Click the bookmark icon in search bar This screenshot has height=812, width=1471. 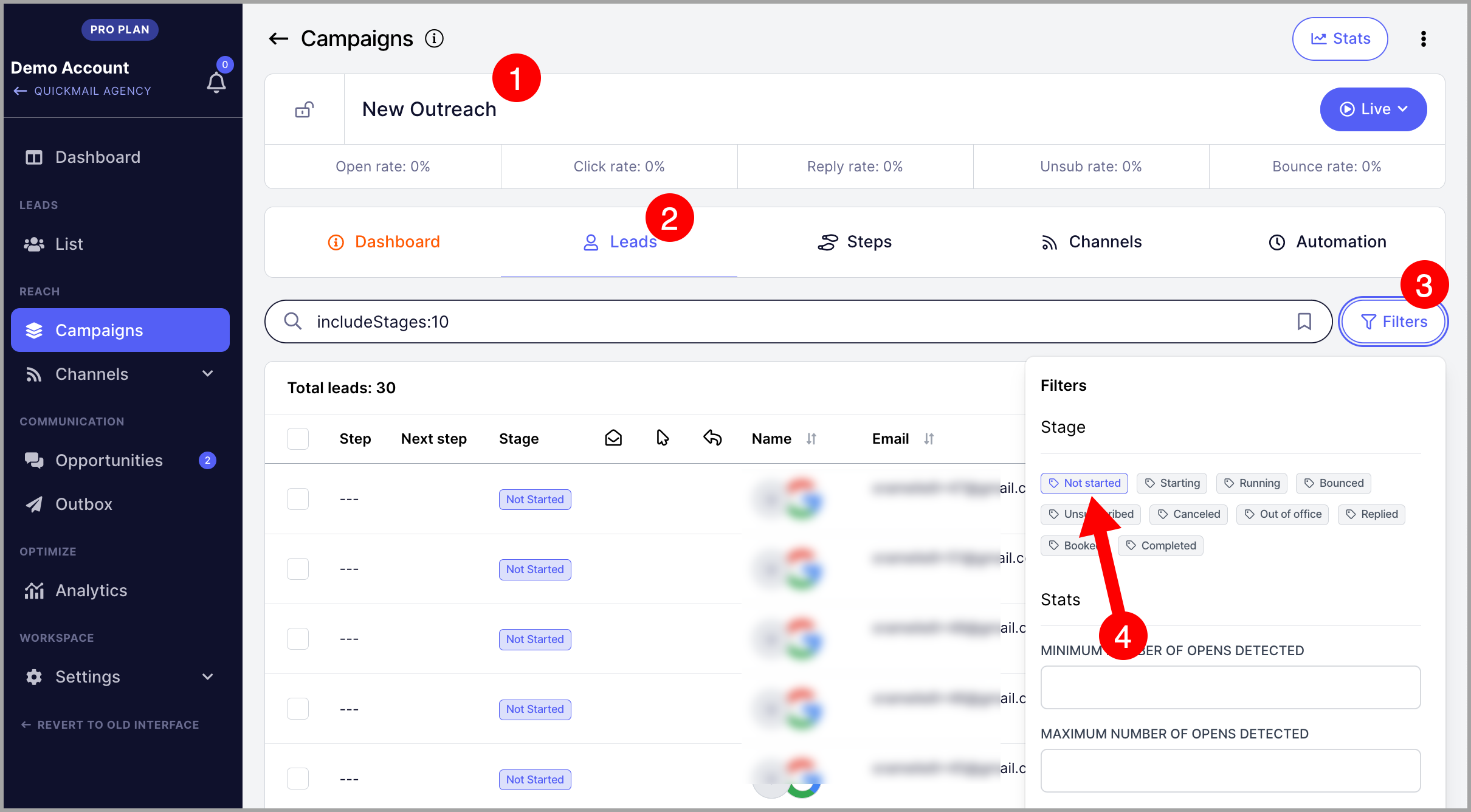point(1304,322)
